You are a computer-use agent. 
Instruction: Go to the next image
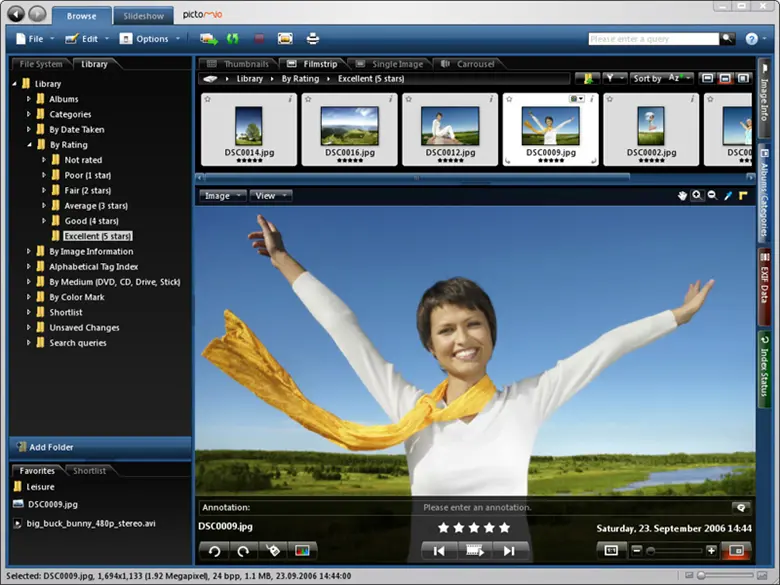tap(509, 551)
